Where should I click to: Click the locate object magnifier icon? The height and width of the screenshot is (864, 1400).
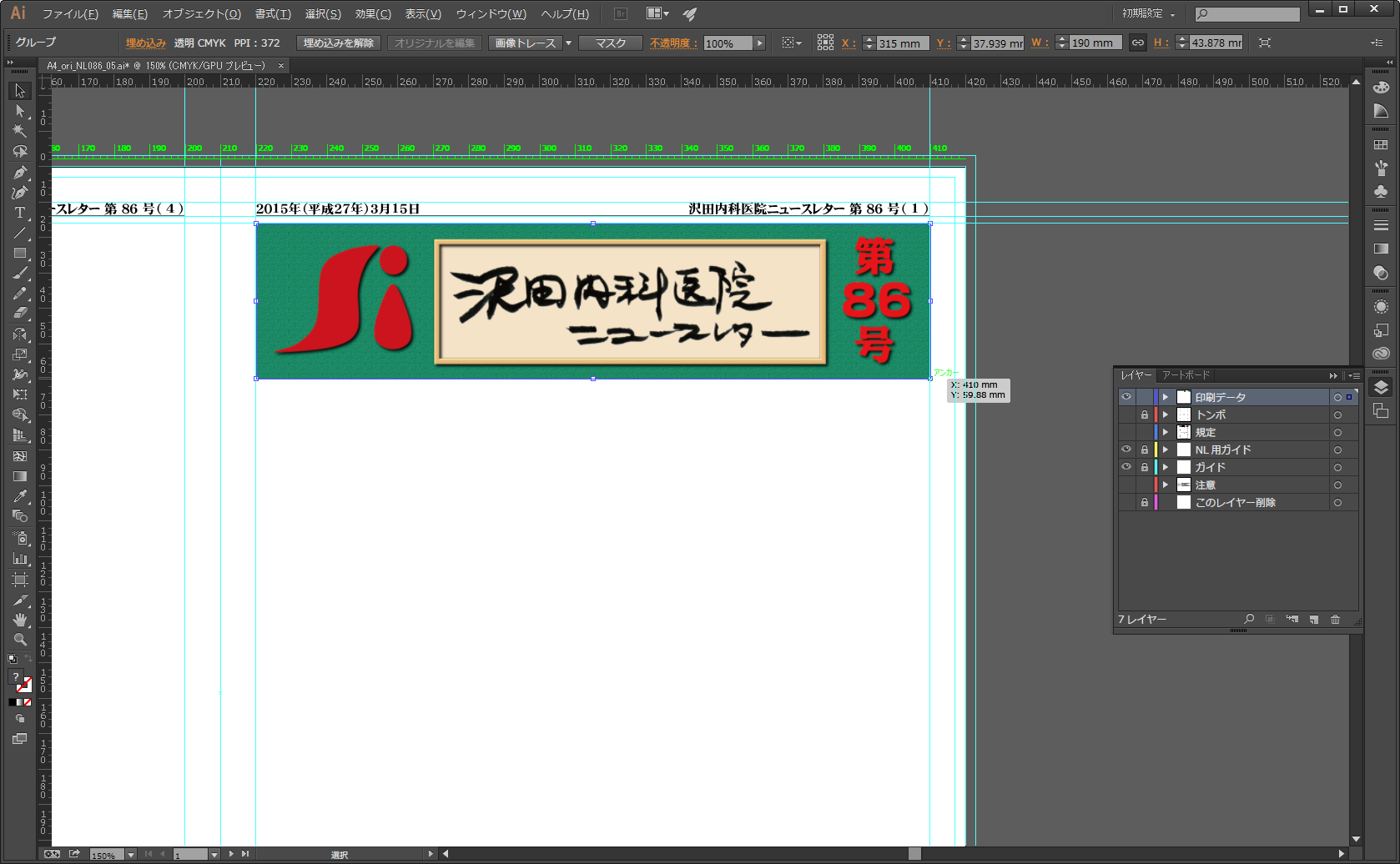[x=1249, y=620]
